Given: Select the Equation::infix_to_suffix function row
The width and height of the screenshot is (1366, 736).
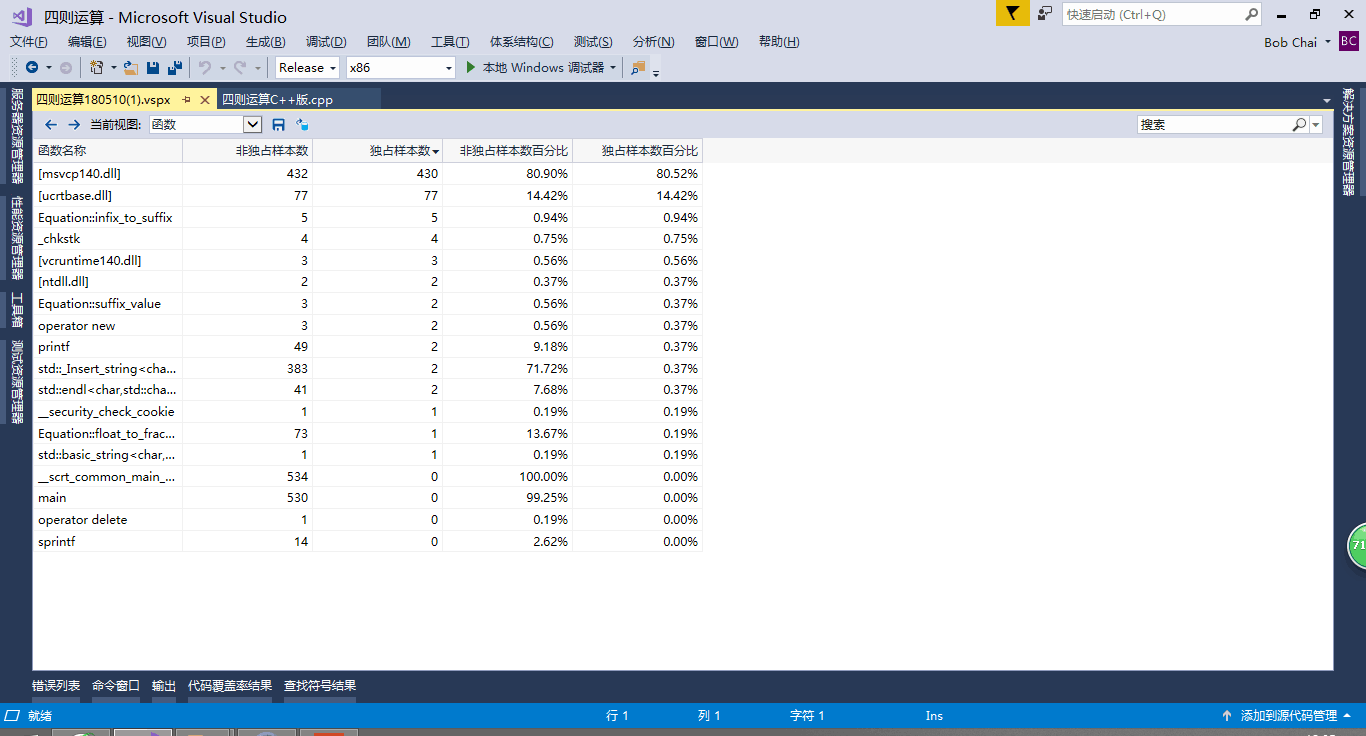Looking at the screenshot, I should pos(105,217).
